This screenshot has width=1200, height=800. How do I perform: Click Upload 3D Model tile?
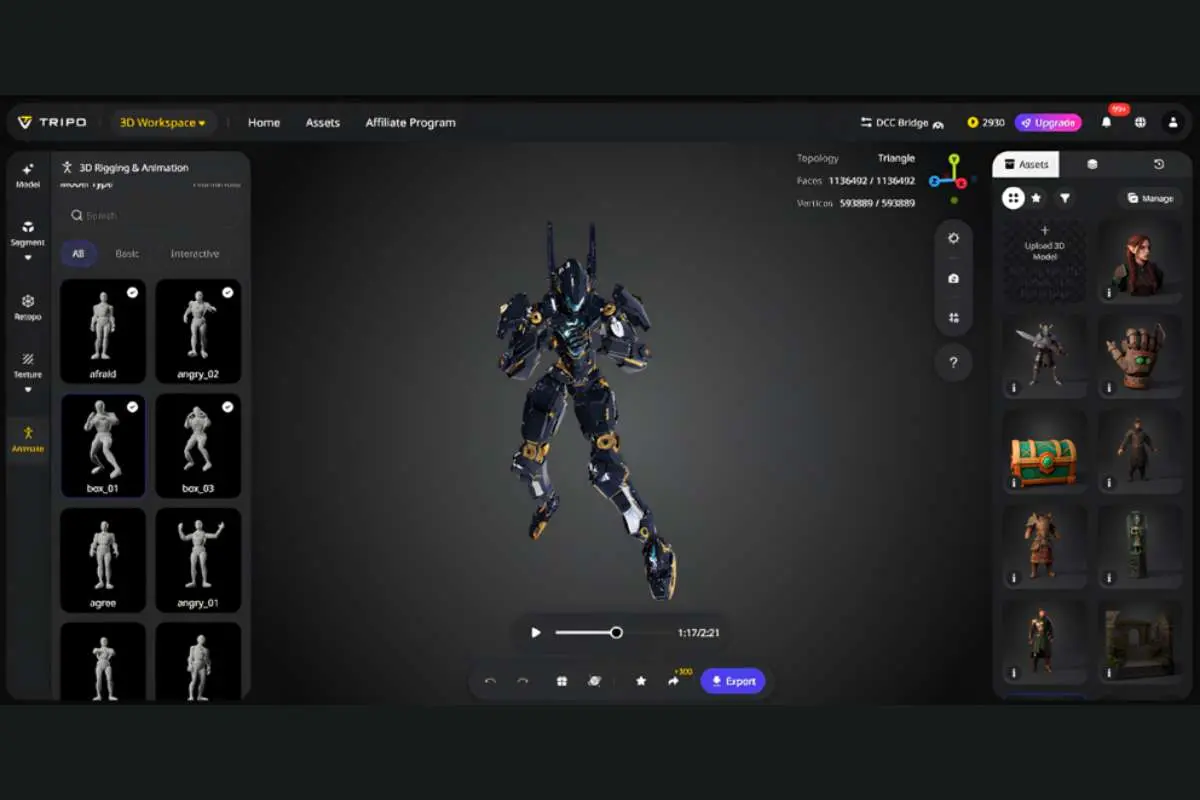(1044, 260)
